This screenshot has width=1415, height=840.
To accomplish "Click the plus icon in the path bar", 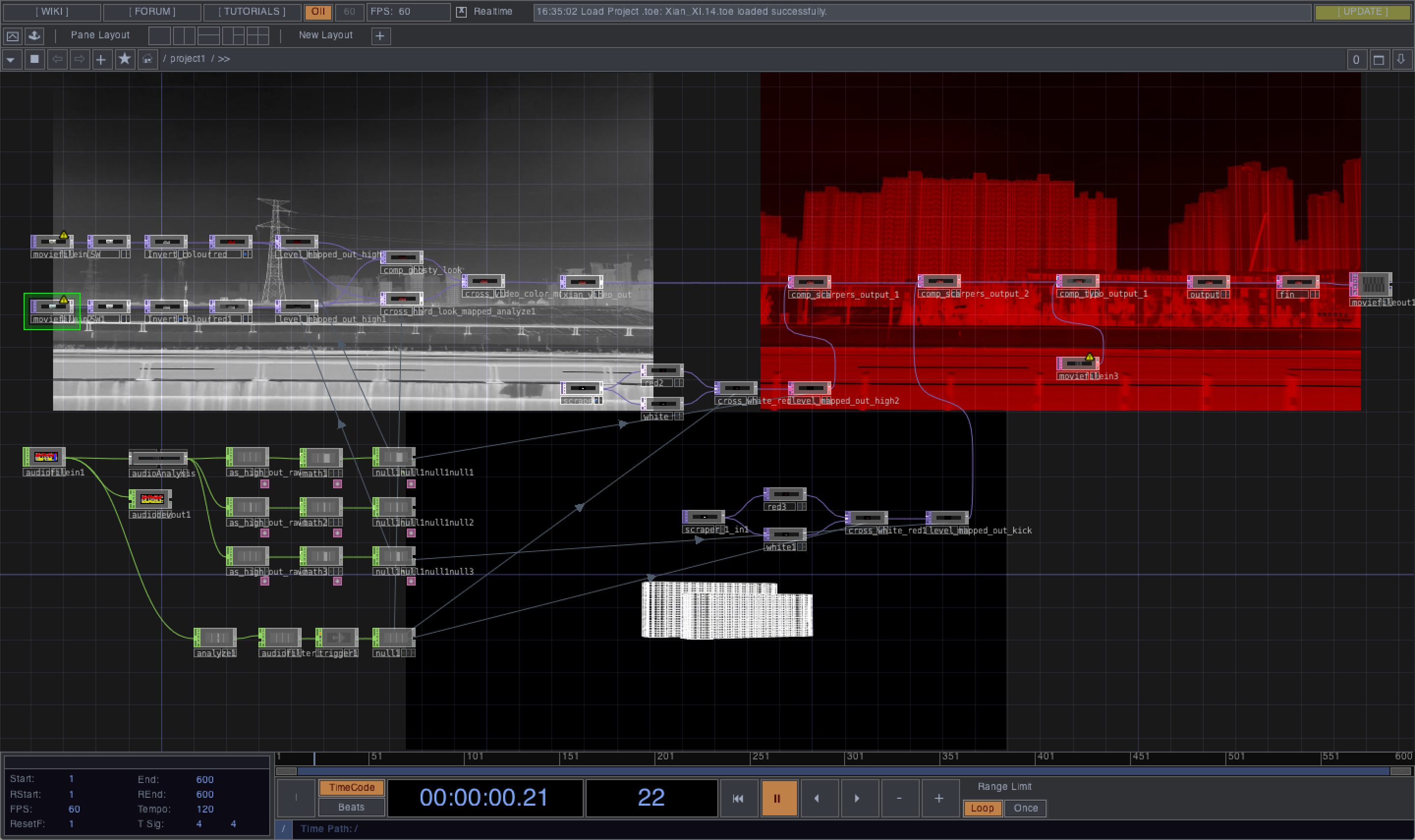I will pos(101,59).
